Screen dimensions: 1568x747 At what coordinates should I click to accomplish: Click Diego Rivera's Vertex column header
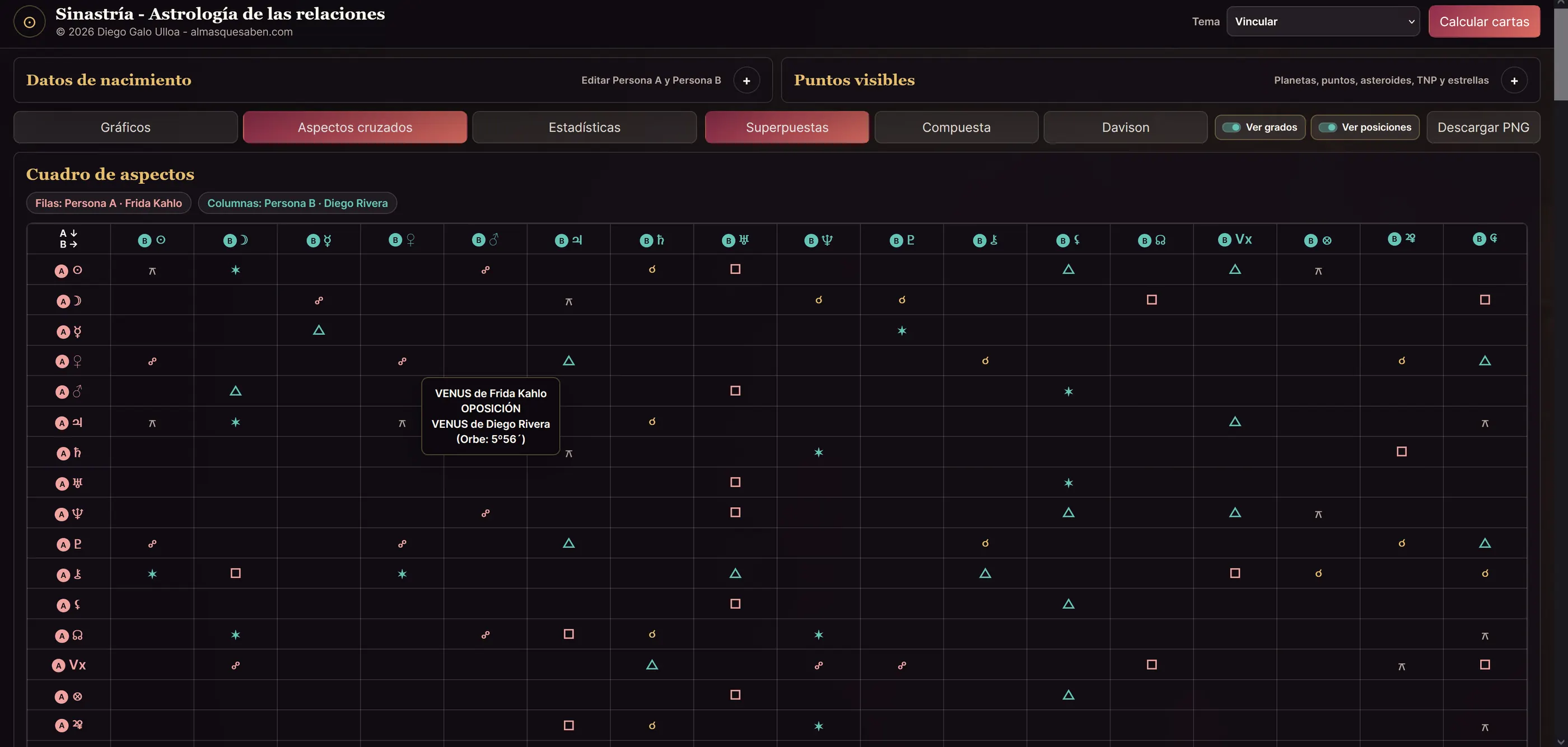pyautogui.click(x=1234, y=239)
